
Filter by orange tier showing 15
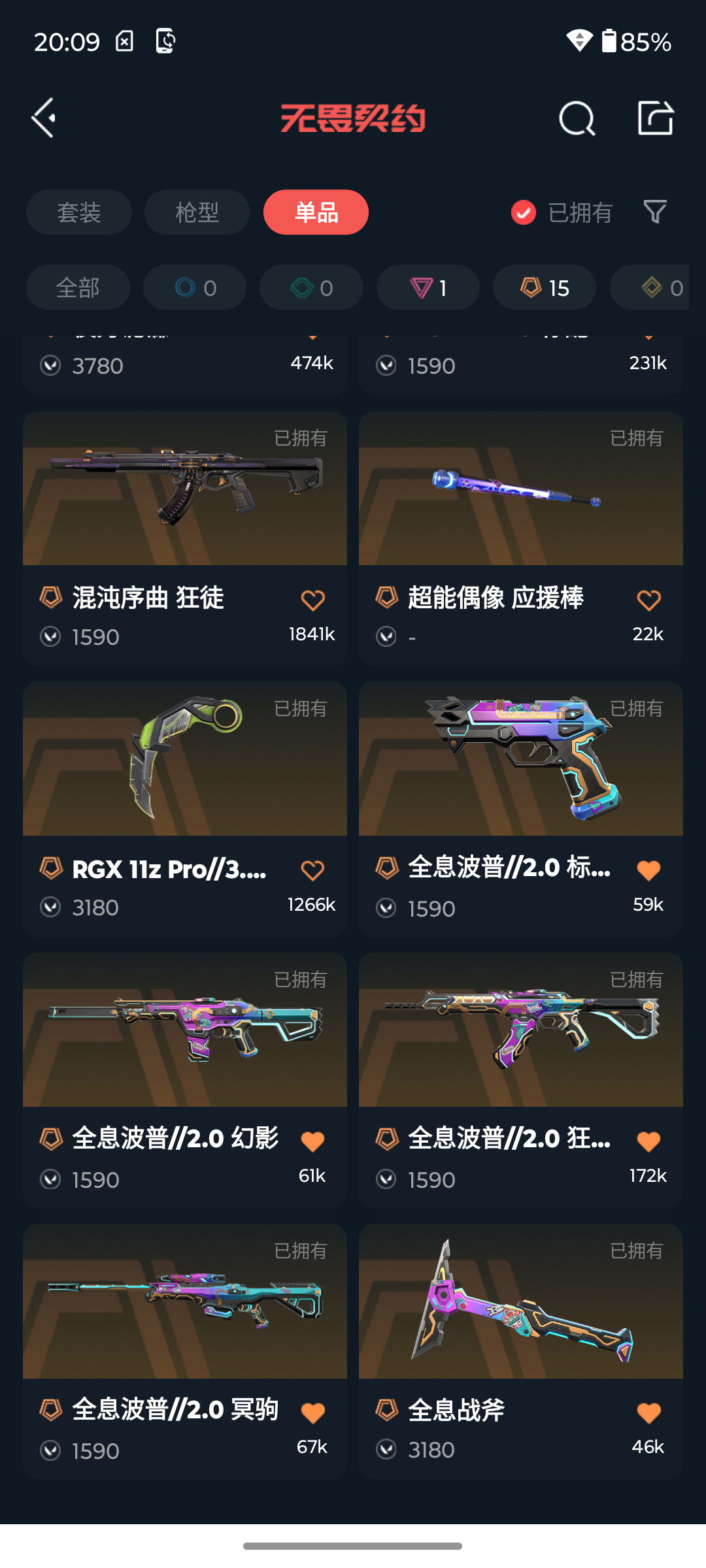coord(545,287)
